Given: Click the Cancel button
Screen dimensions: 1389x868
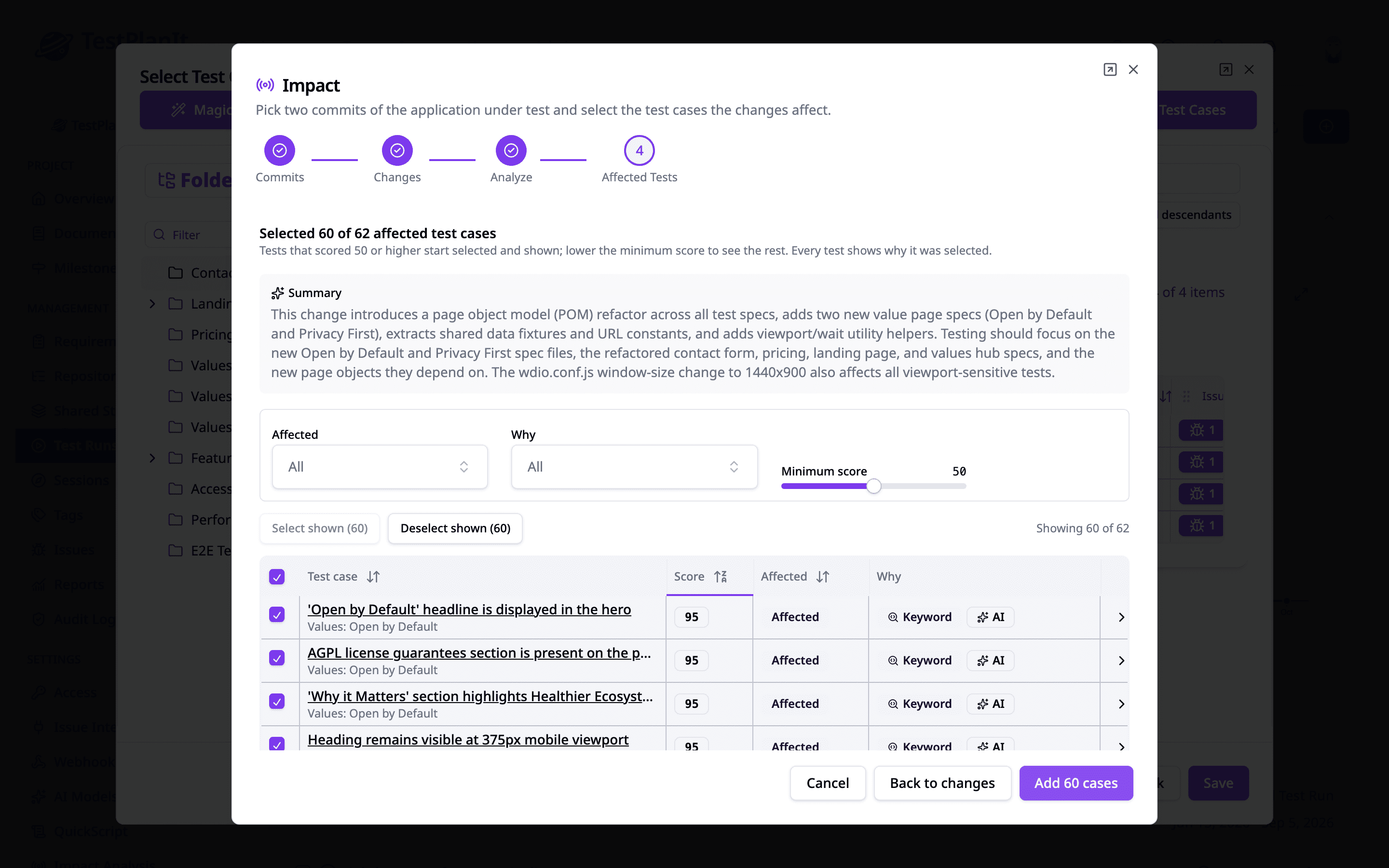Looking at the screenshot, I should [827, 783].
